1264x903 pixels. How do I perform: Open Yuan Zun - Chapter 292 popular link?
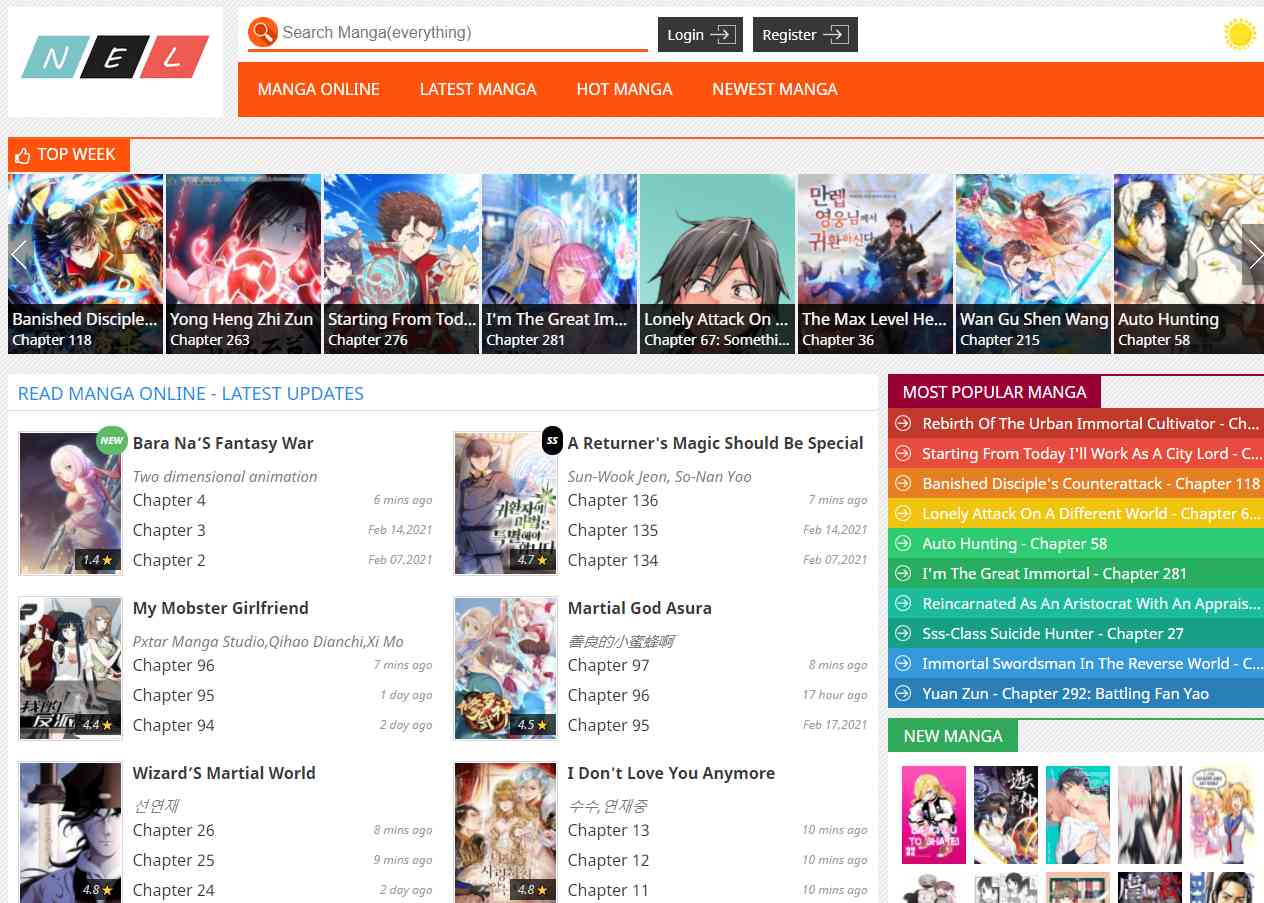[x=1066, y=693]
